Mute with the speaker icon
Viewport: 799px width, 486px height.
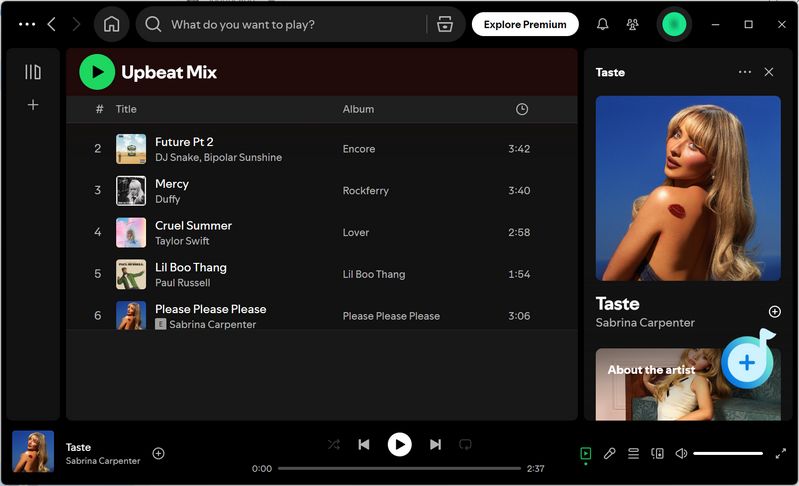click(x=681, y=453)
